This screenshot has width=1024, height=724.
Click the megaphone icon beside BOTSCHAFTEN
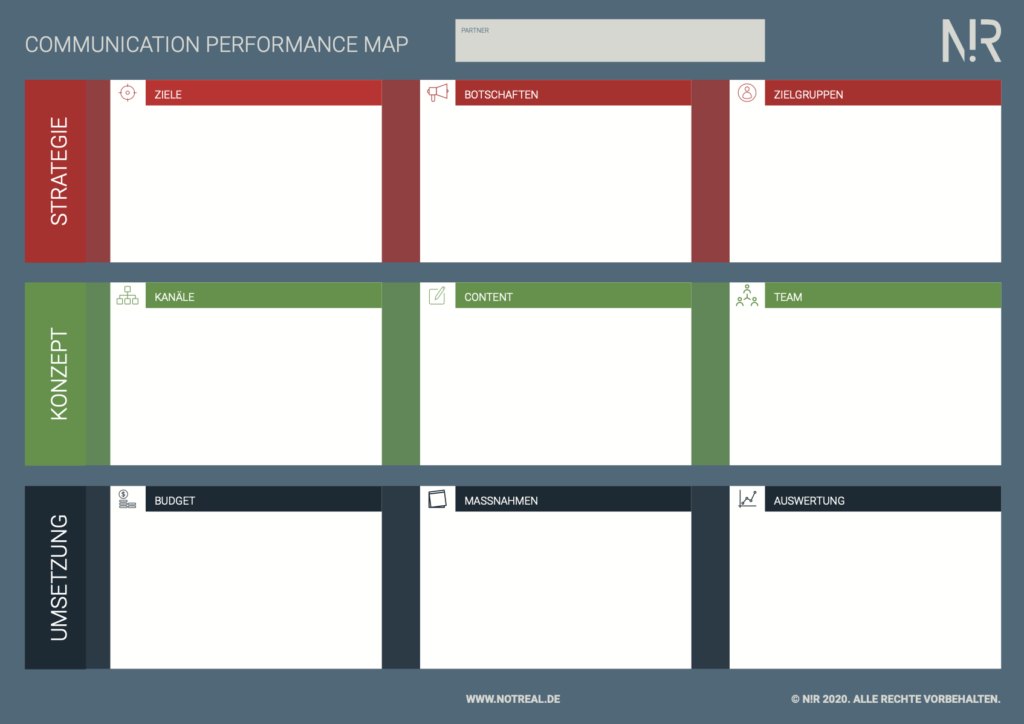pos(437,93)
